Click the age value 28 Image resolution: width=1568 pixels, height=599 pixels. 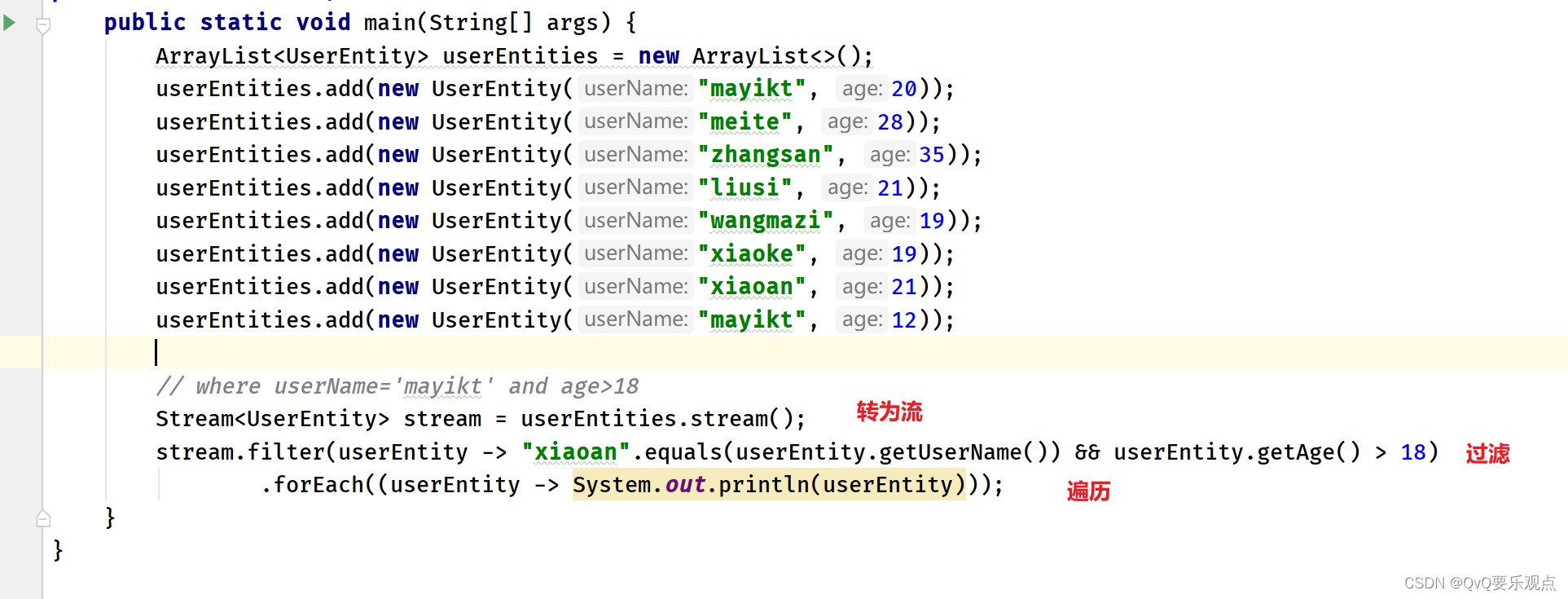(x=890, y=121)
